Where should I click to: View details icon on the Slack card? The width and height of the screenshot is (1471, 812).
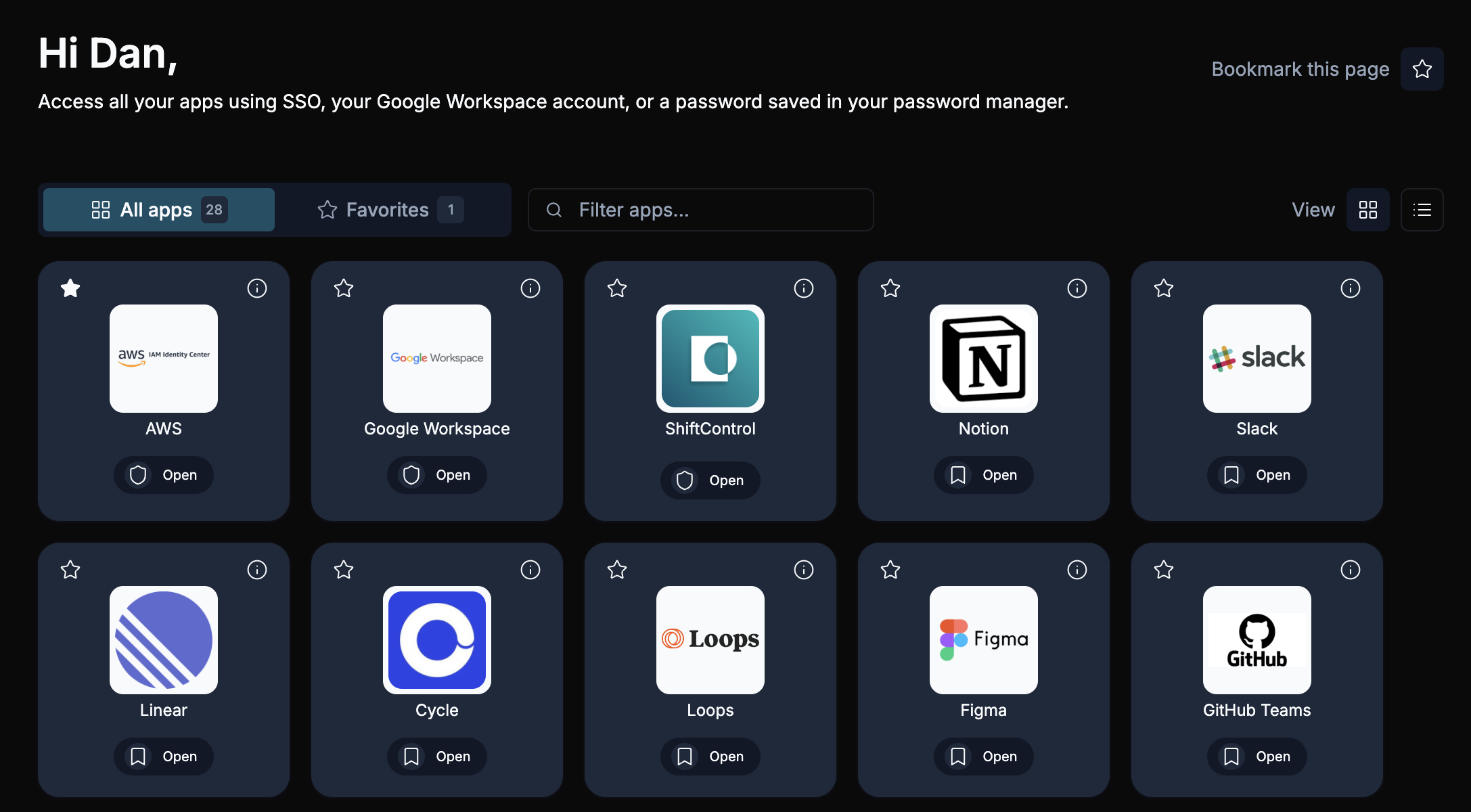click(x=1351, y=288)
